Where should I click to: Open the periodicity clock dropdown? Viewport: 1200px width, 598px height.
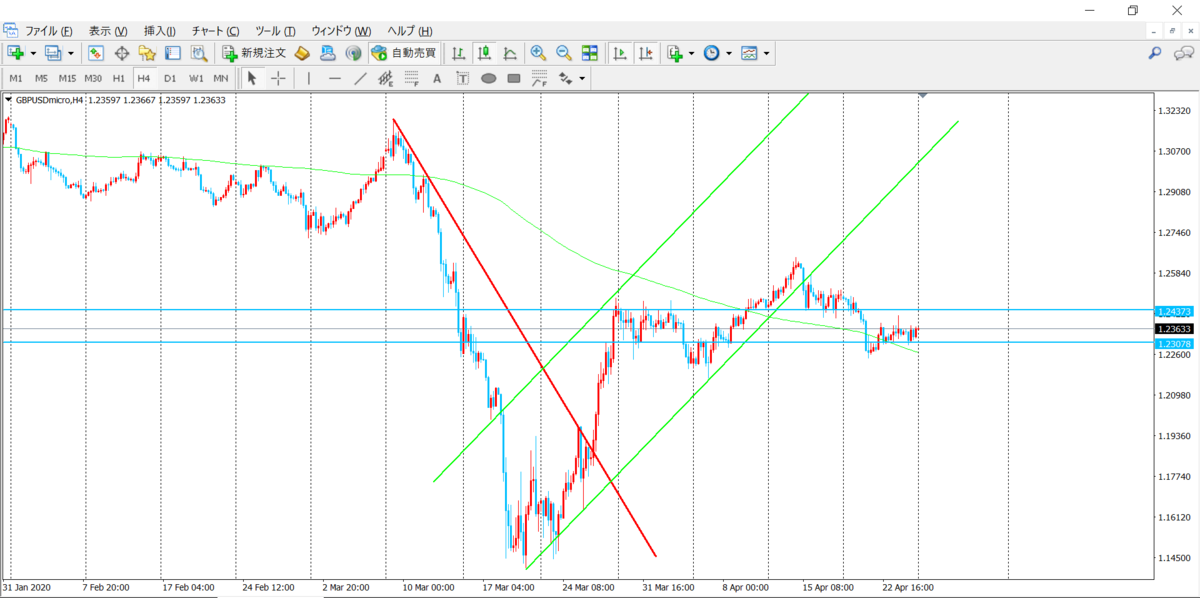coord(729,53)
